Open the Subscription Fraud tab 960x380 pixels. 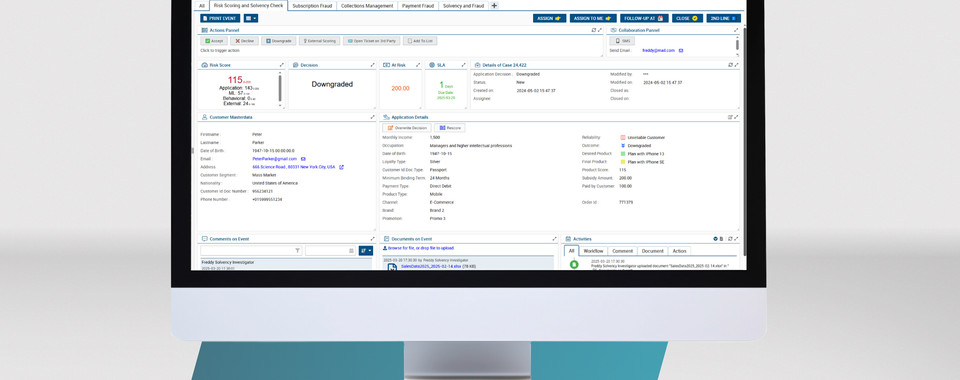[312, 6]
